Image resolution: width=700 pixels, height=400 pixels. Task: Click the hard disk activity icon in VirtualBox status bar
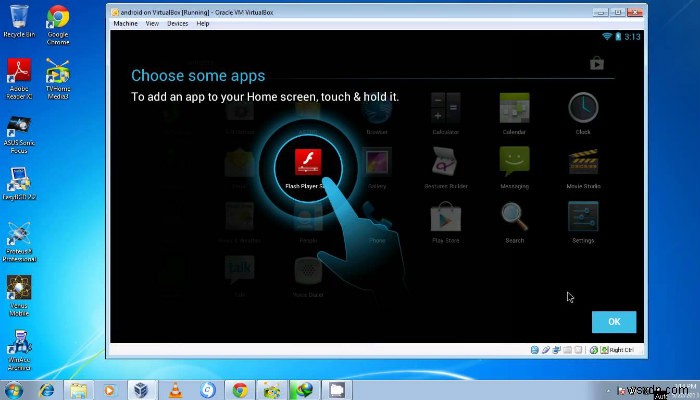coord(534,350)
